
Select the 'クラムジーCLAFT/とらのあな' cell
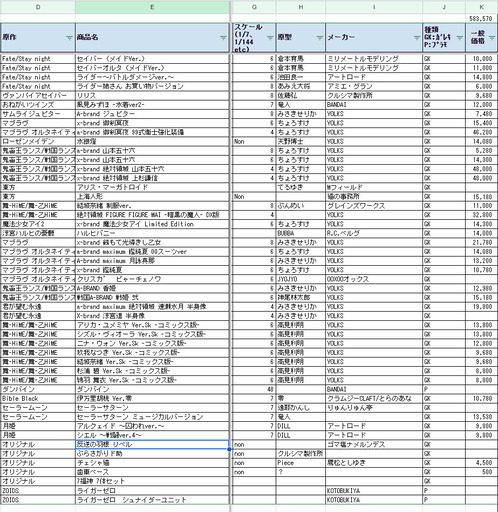pos(374,398)
